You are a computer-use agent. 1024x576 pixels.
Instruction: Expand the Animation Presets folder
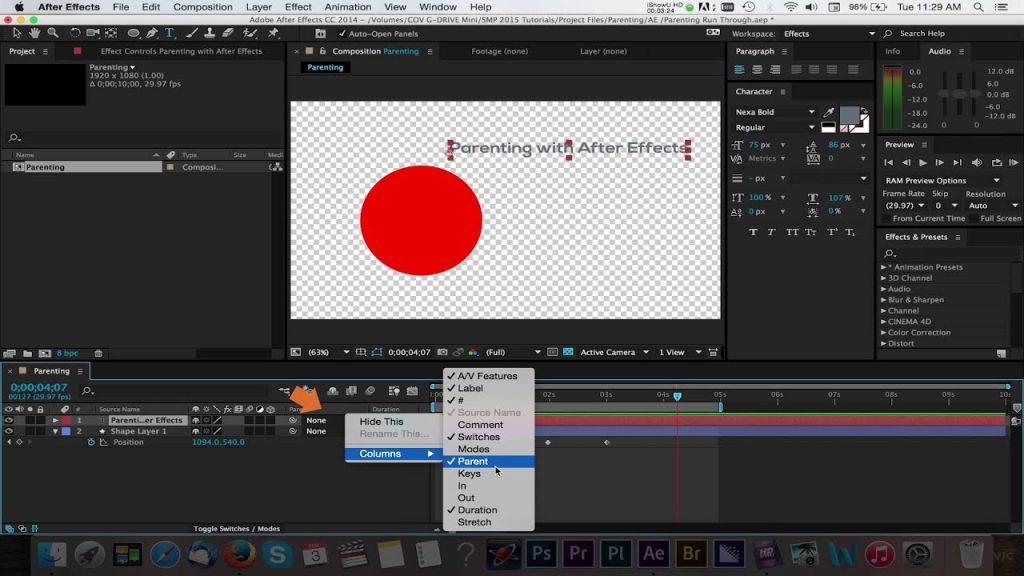pos(884,267)
